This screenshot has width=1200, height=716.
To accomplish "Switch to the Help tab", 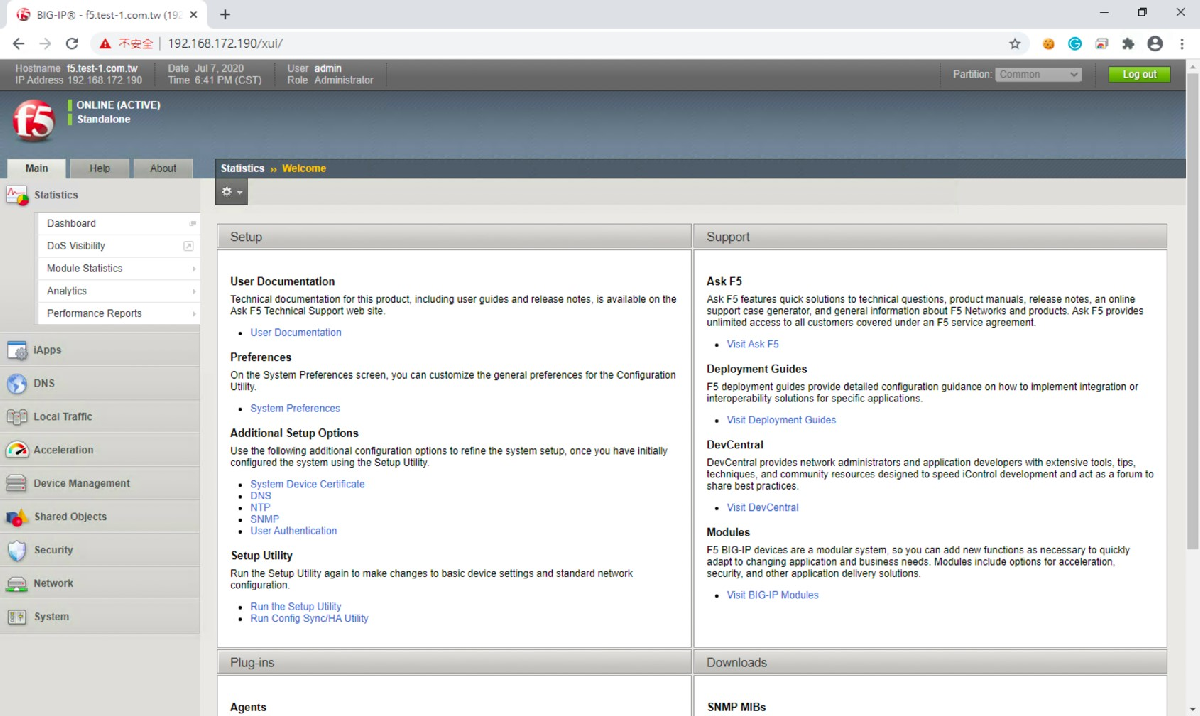I will [100, 168].
